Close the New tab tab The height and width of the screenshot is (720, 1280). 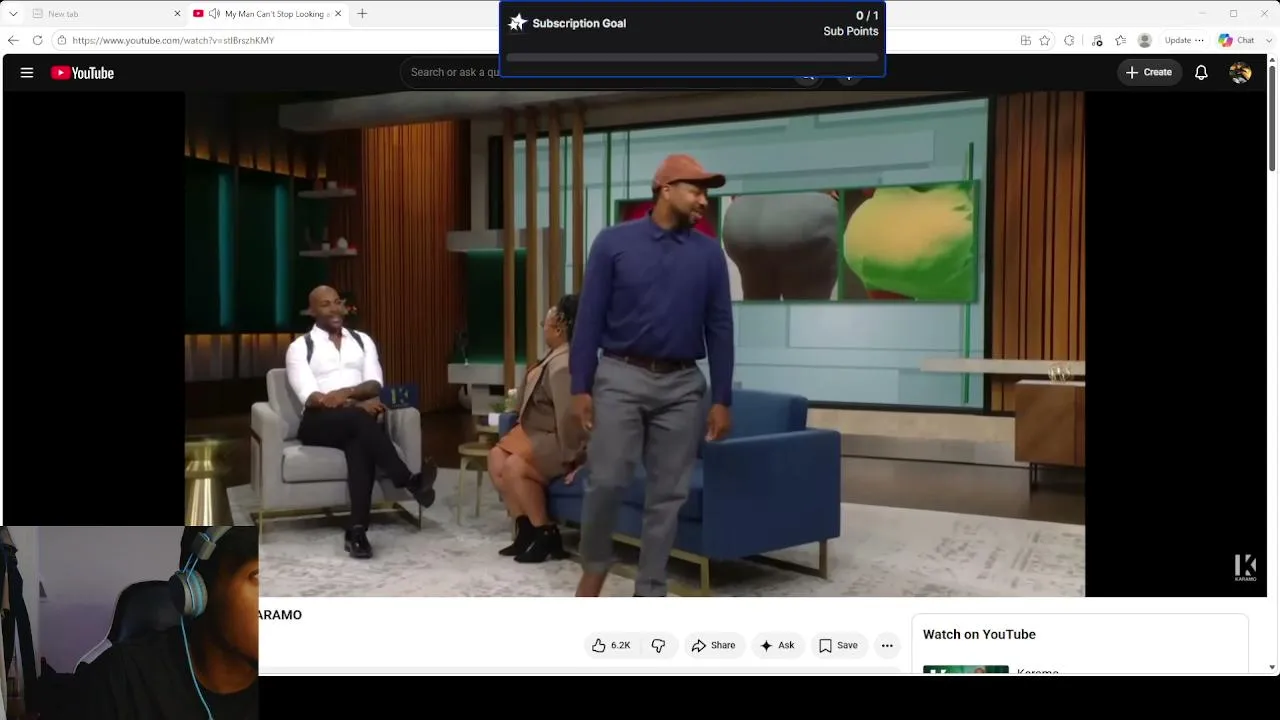click(177, 14)
